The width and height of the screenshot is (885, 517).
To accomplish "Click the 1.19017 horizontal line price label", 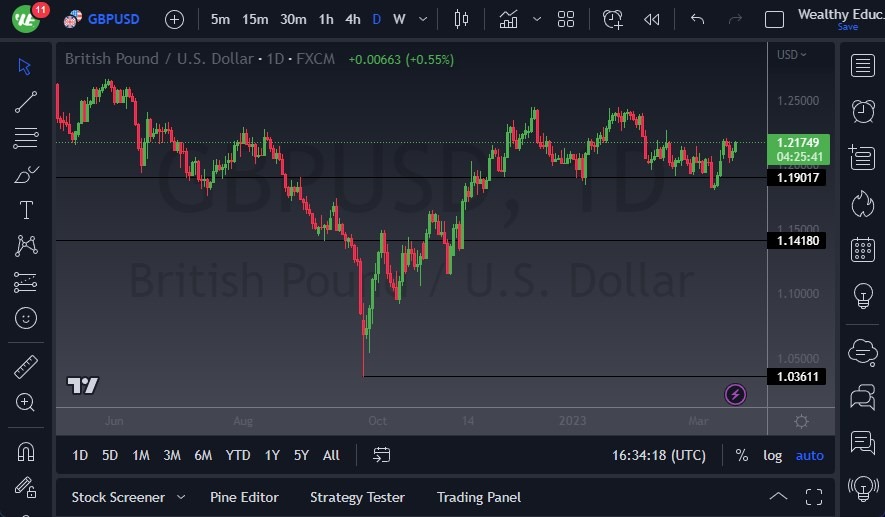I will 797,177.
